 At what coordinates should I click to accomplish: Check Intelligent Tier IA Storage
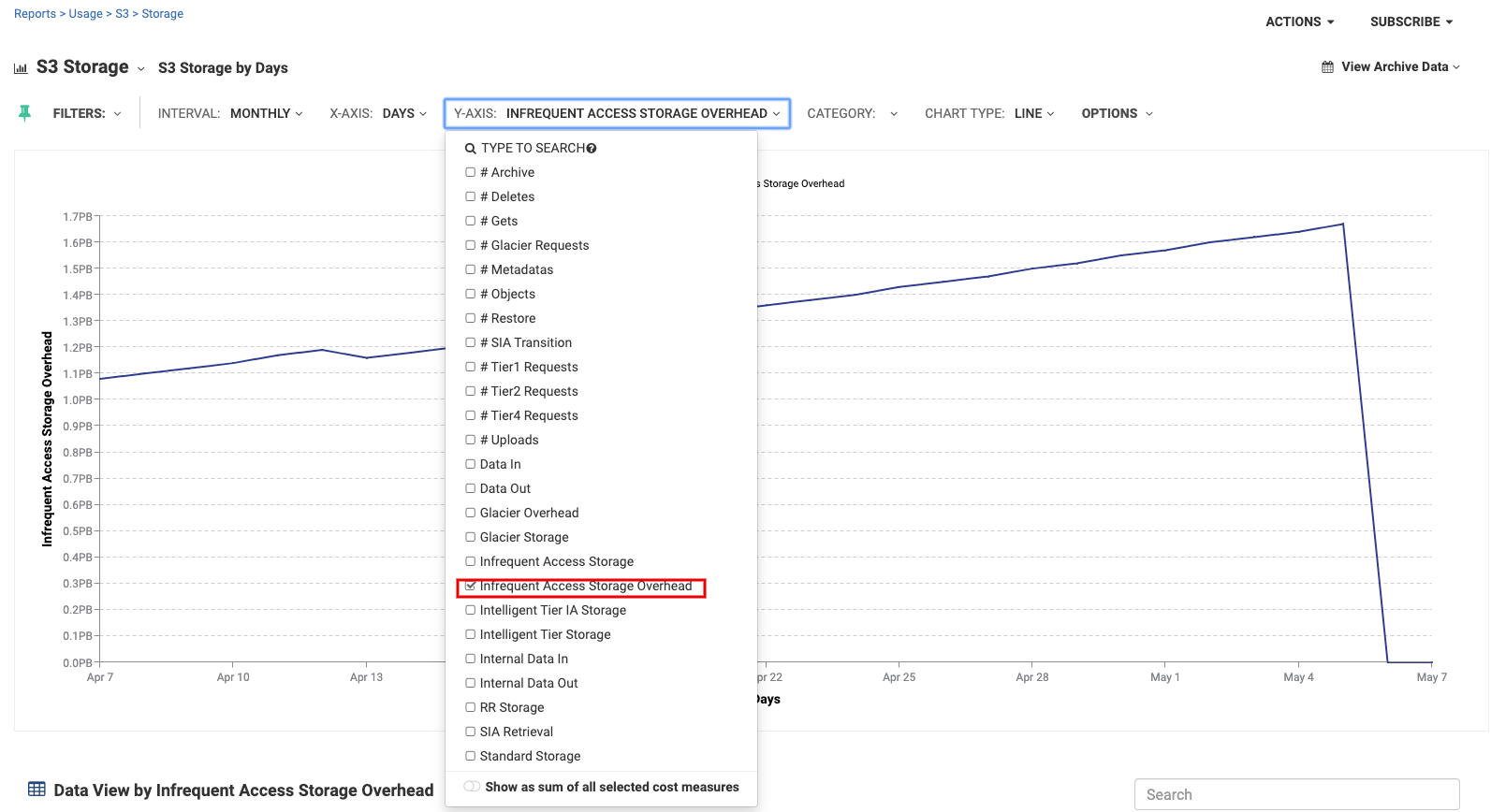tap(471, 610)
